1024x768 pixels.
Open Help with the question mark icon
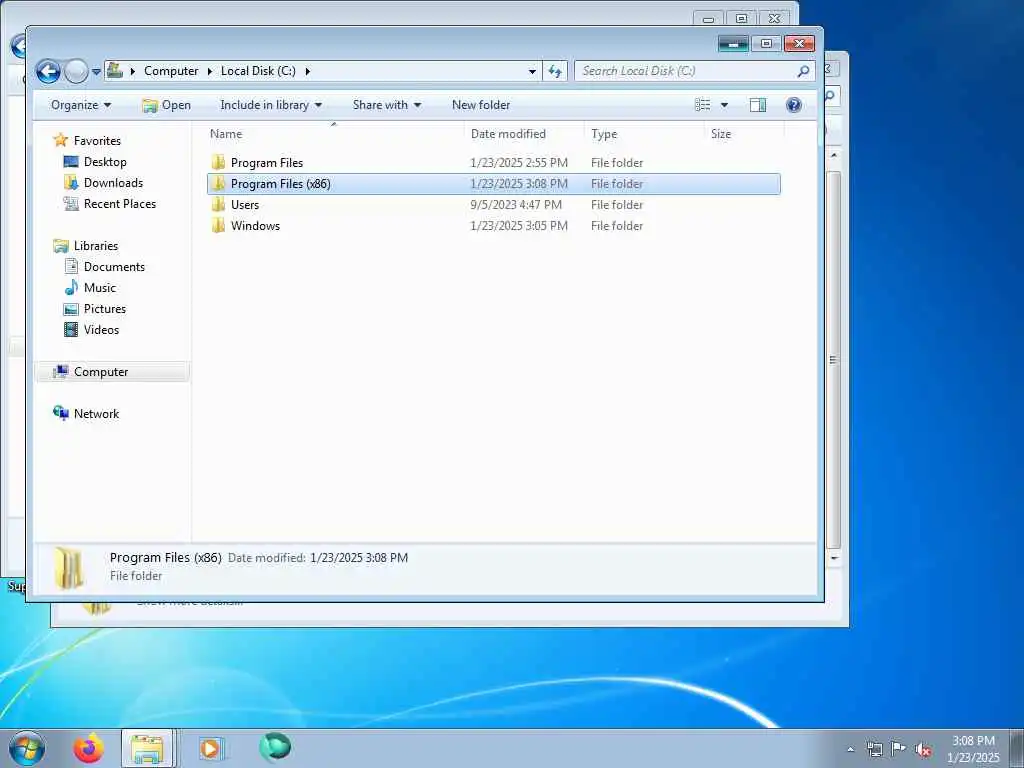click(793, 104)
